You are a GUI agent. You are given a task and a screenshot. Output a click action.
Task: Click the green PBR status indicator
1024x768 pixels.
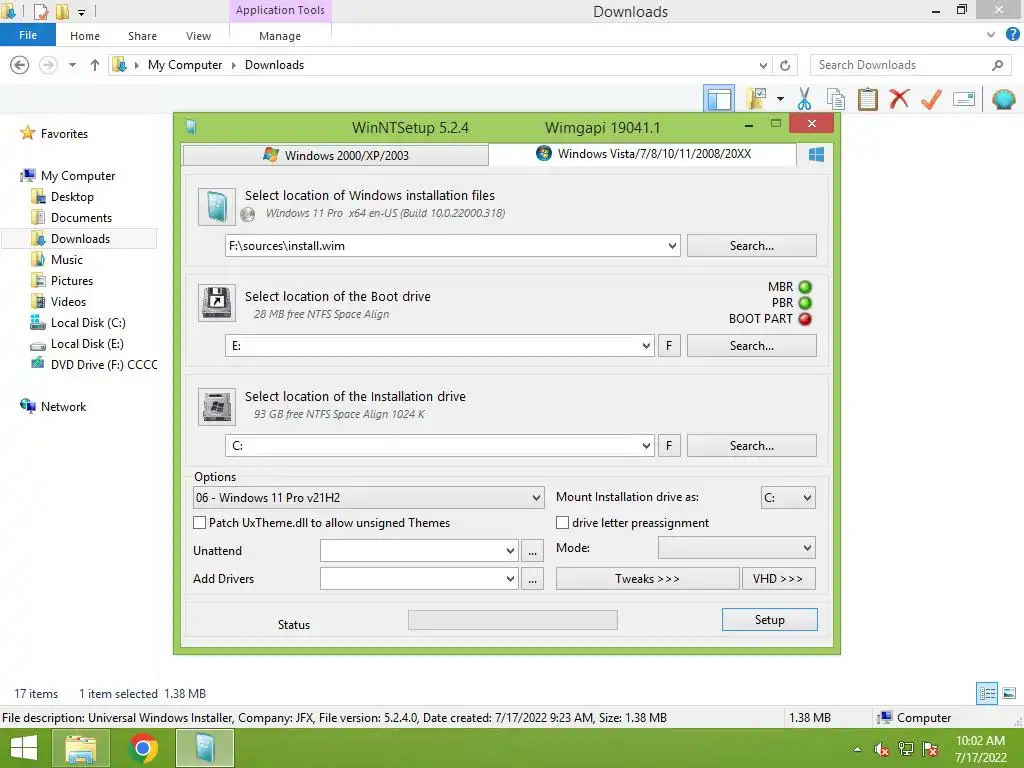805,303
